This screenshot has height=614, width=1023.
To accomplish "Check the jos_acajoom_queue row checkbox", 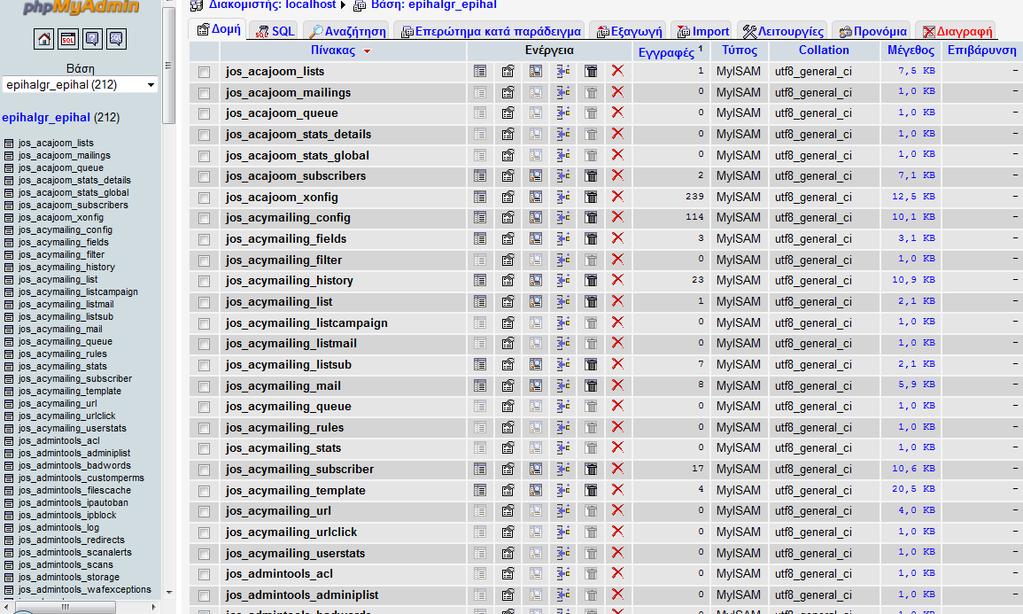I will click(204, 114).
